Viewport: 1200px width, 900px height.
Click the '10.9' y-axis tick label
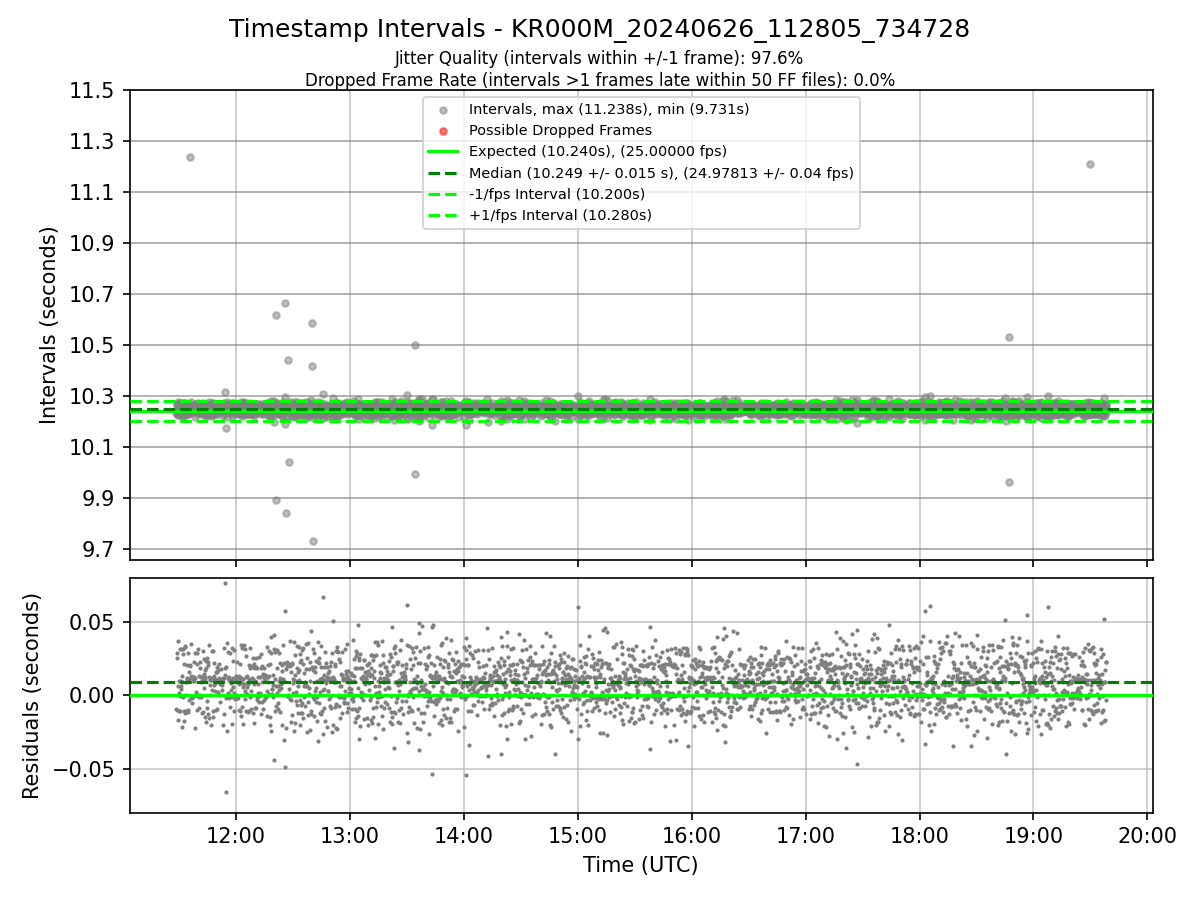94,244
